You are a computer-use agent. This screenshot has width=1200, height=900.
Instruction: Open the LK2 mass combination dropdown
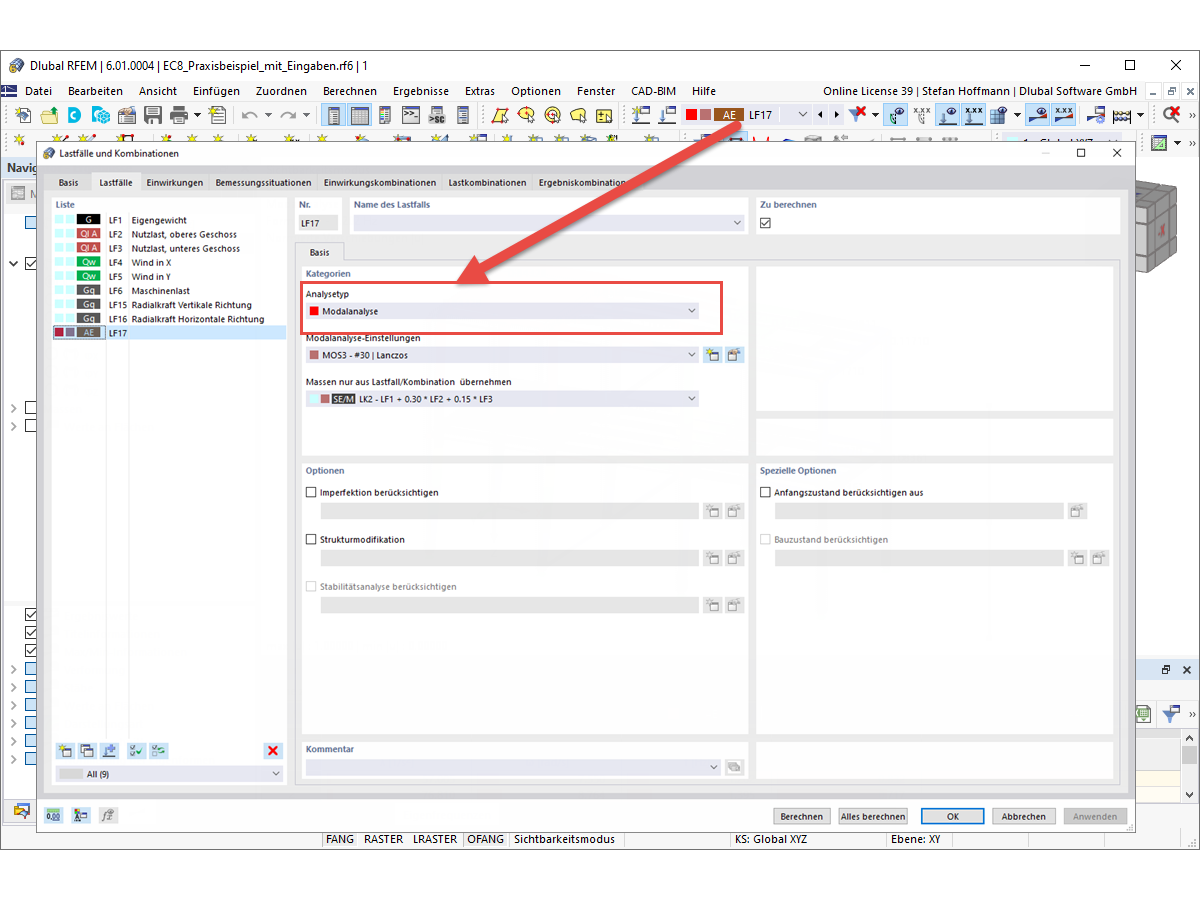click(x=691, y=398)
